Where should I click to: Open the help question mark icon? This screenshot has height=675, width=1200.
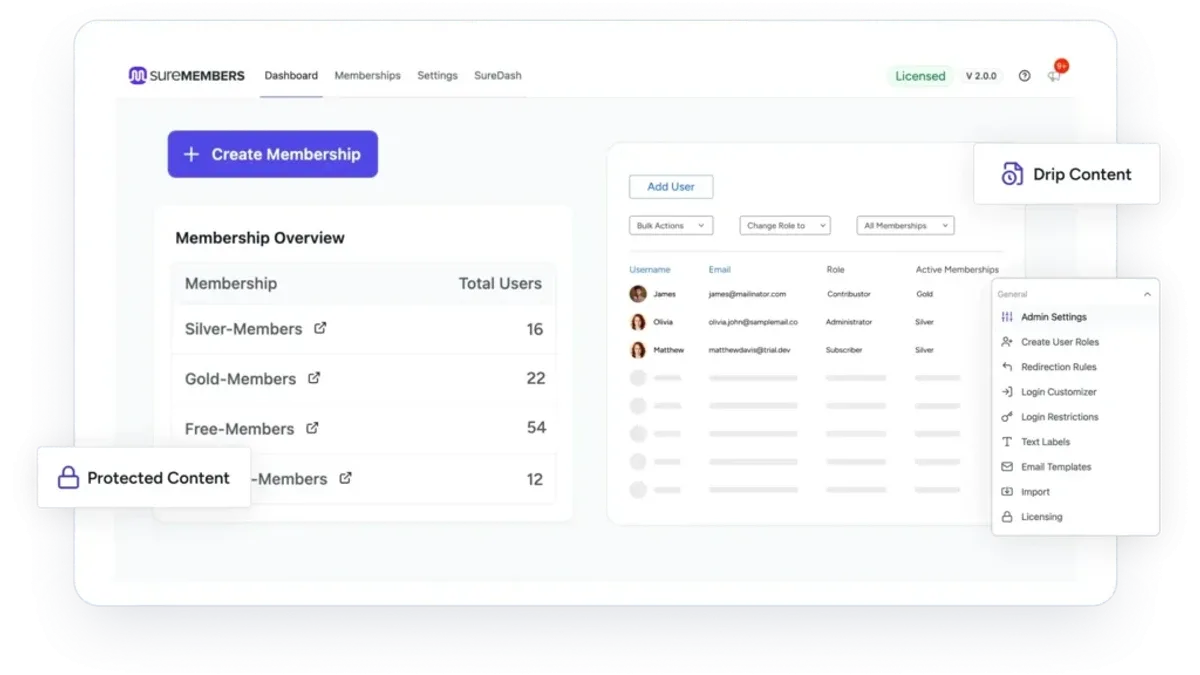coord(1024,76)
